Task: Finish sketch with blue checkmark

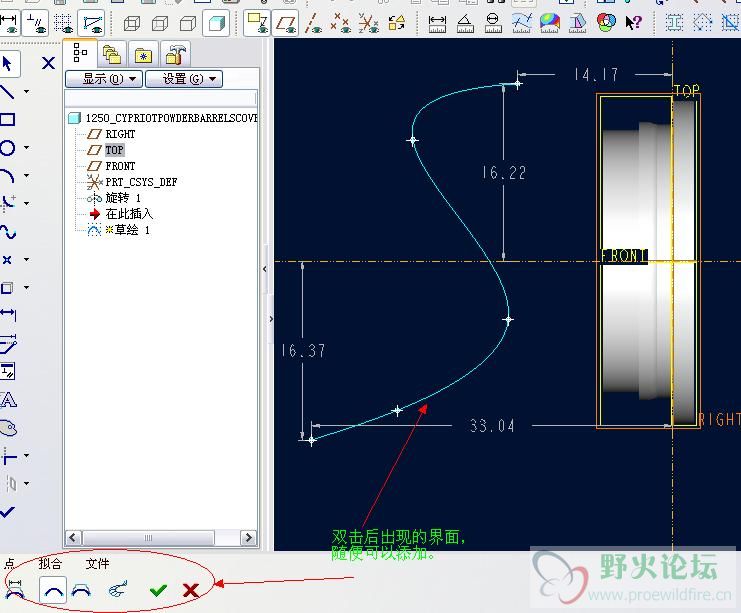Action: point(7,512)
